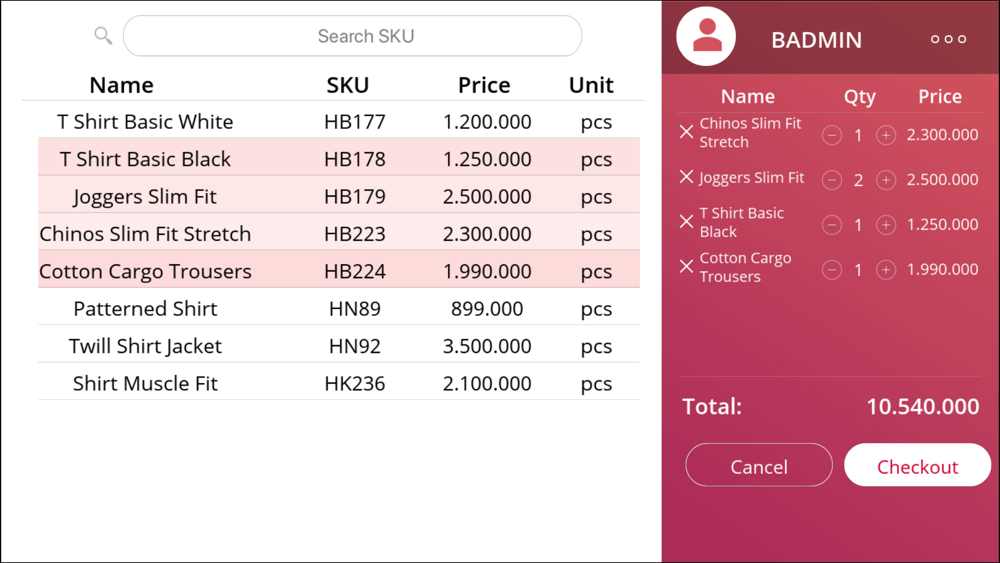Add Patterned Shirt HN89 to the cart

339,308
